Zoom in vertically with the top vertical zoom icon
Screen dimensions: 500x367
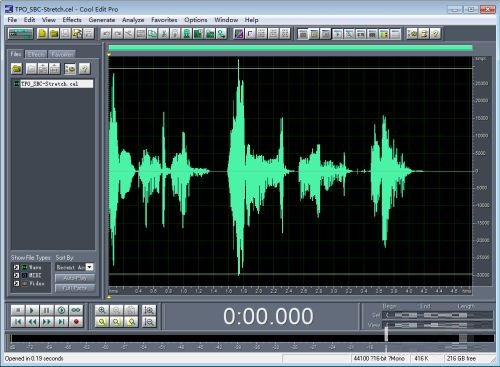tap(149, 310)
